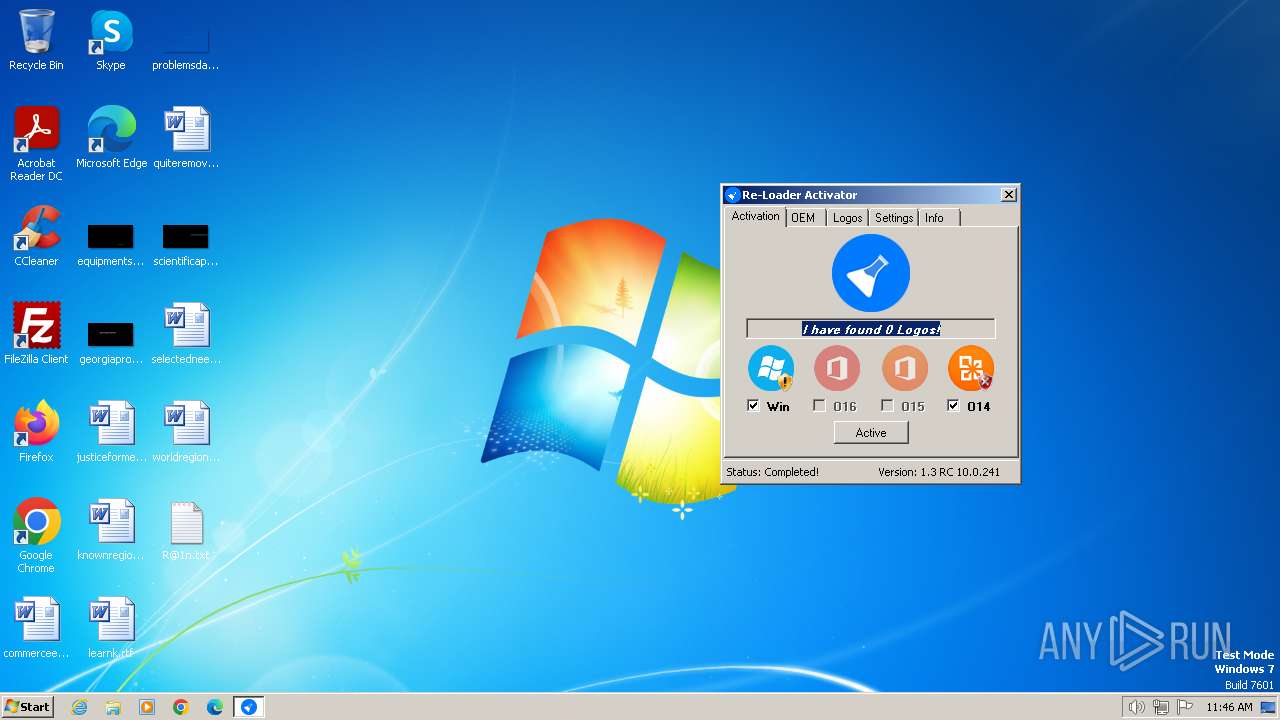Select the Acrobat Reader DC shortcut
Screen dimensions: 1280x720
coord(36,144)
